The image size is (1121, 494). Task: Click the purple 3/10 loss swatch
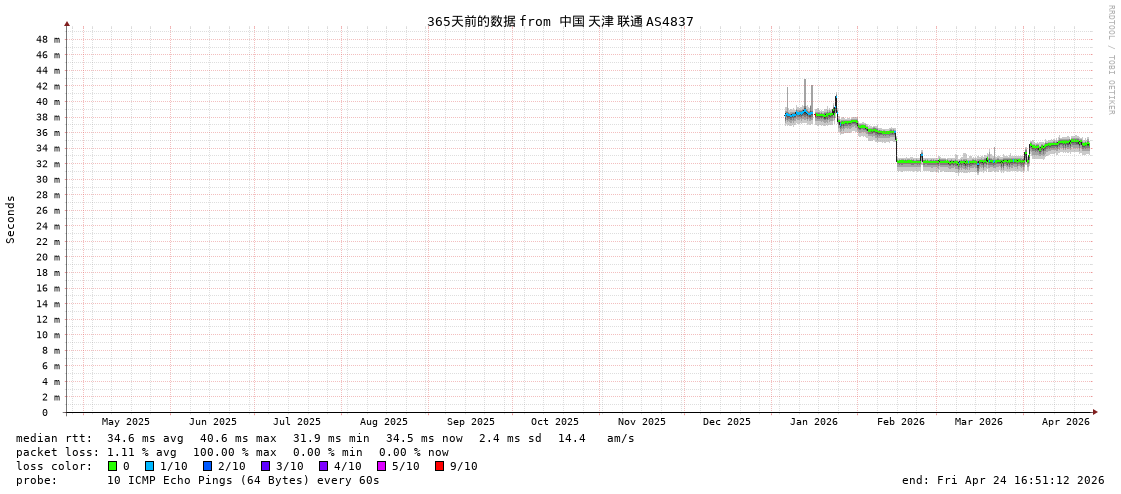(266, 466)
